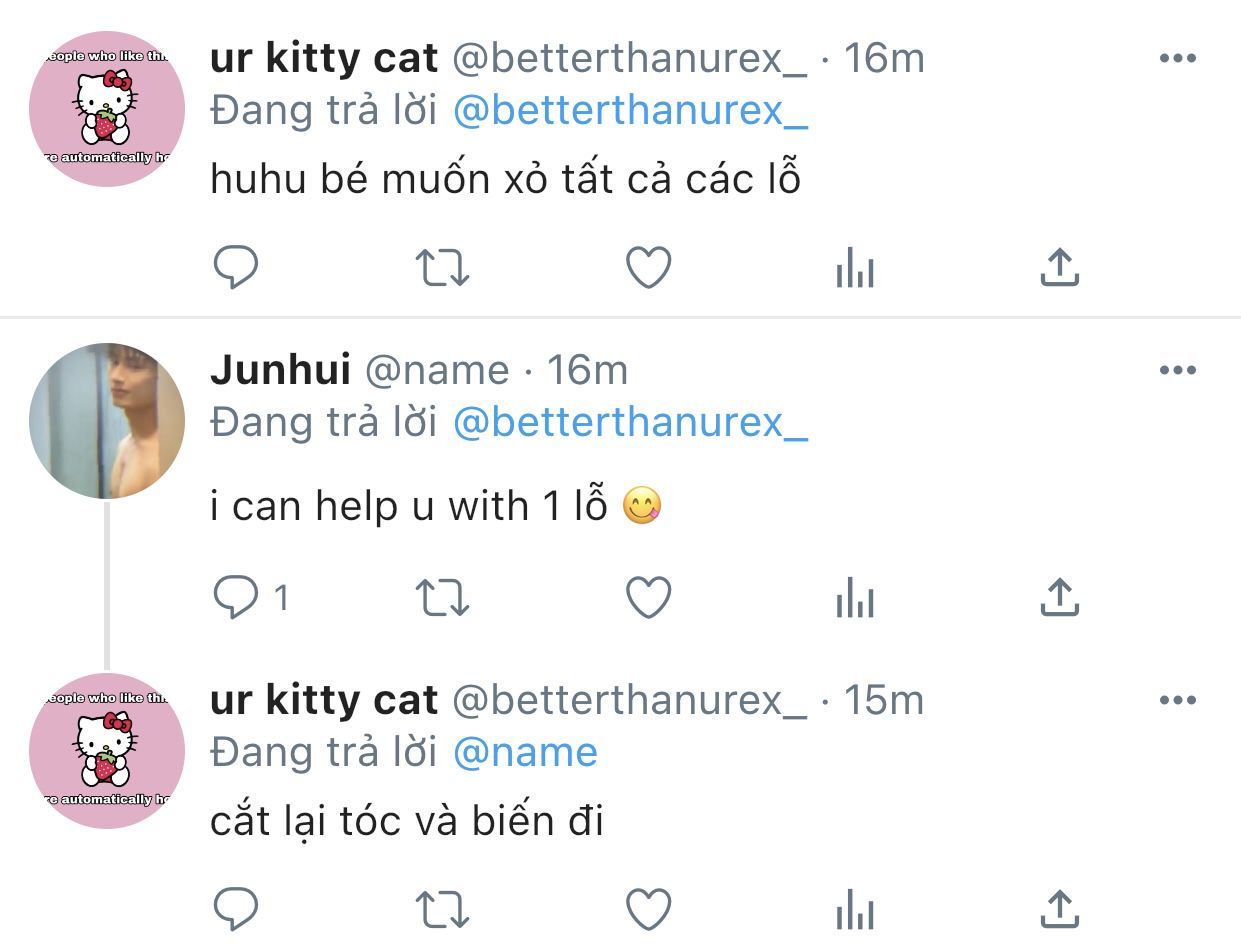Open Junhui's profile via display name
Image resolution: width=1241 pixels, height=950 pixels.
[x=280, y=371]
